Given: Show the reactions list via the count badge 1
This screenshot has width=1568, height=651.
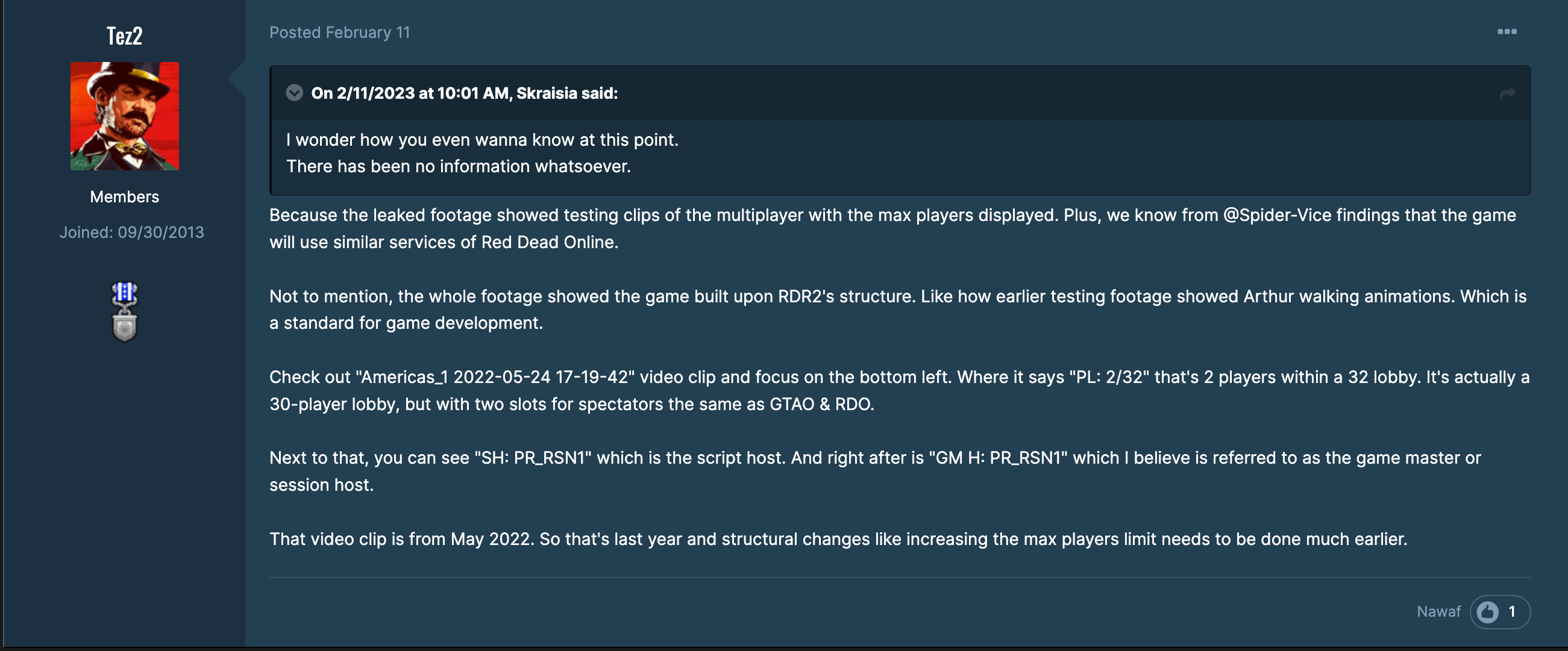Looking at the screenshot, I should click(1512, 611).
